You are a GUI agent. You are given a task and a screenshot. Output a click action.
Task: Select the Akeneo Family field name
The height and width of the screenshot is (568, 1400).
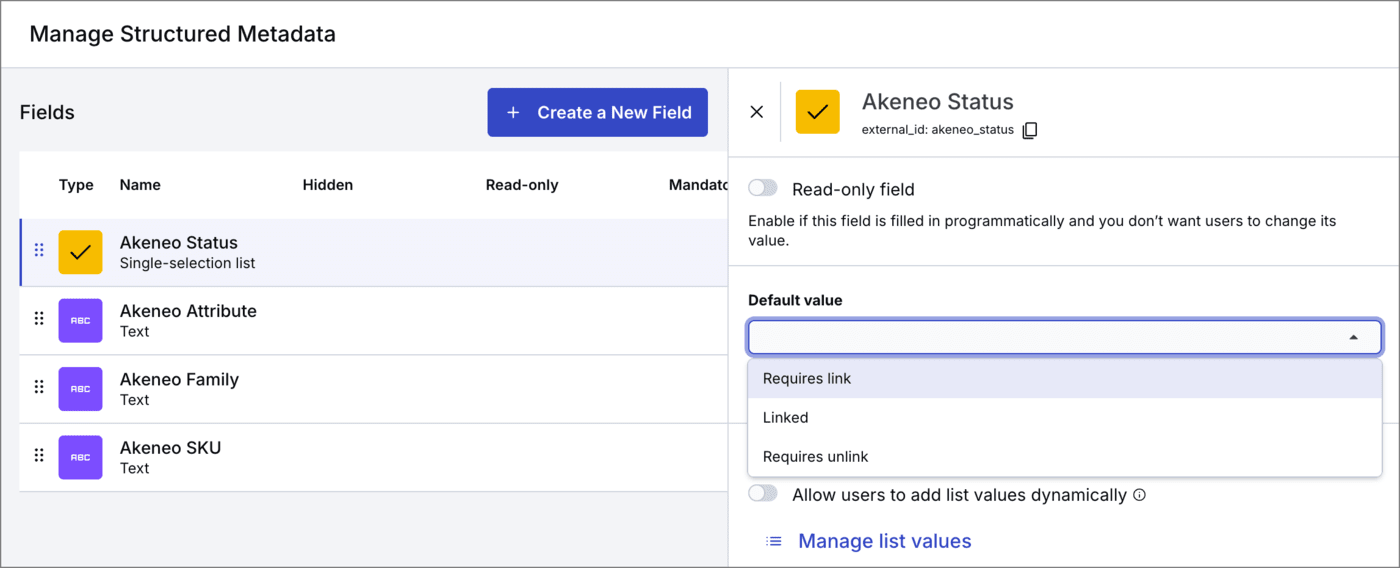(x=179, y=379)
